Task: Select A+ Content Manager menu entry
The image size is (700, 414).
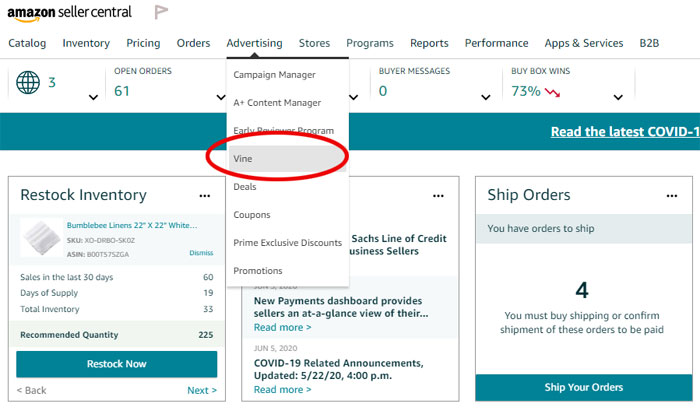Action: [288, 103]
